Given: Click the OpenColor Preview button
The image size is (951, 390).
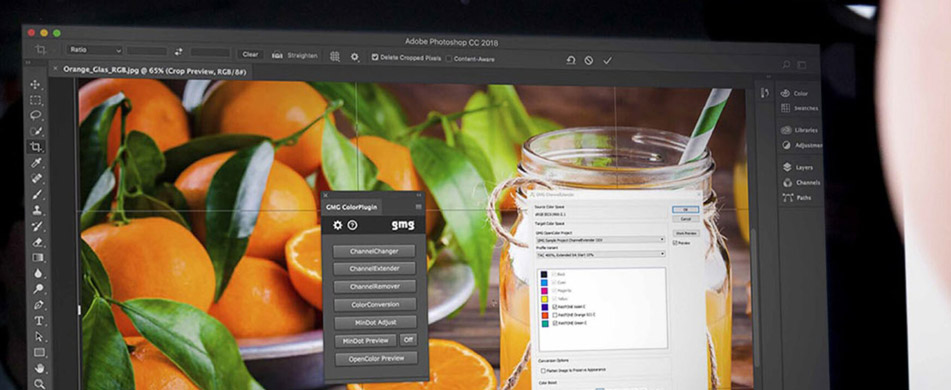Looking at the screenshot, I should point(376,359).
